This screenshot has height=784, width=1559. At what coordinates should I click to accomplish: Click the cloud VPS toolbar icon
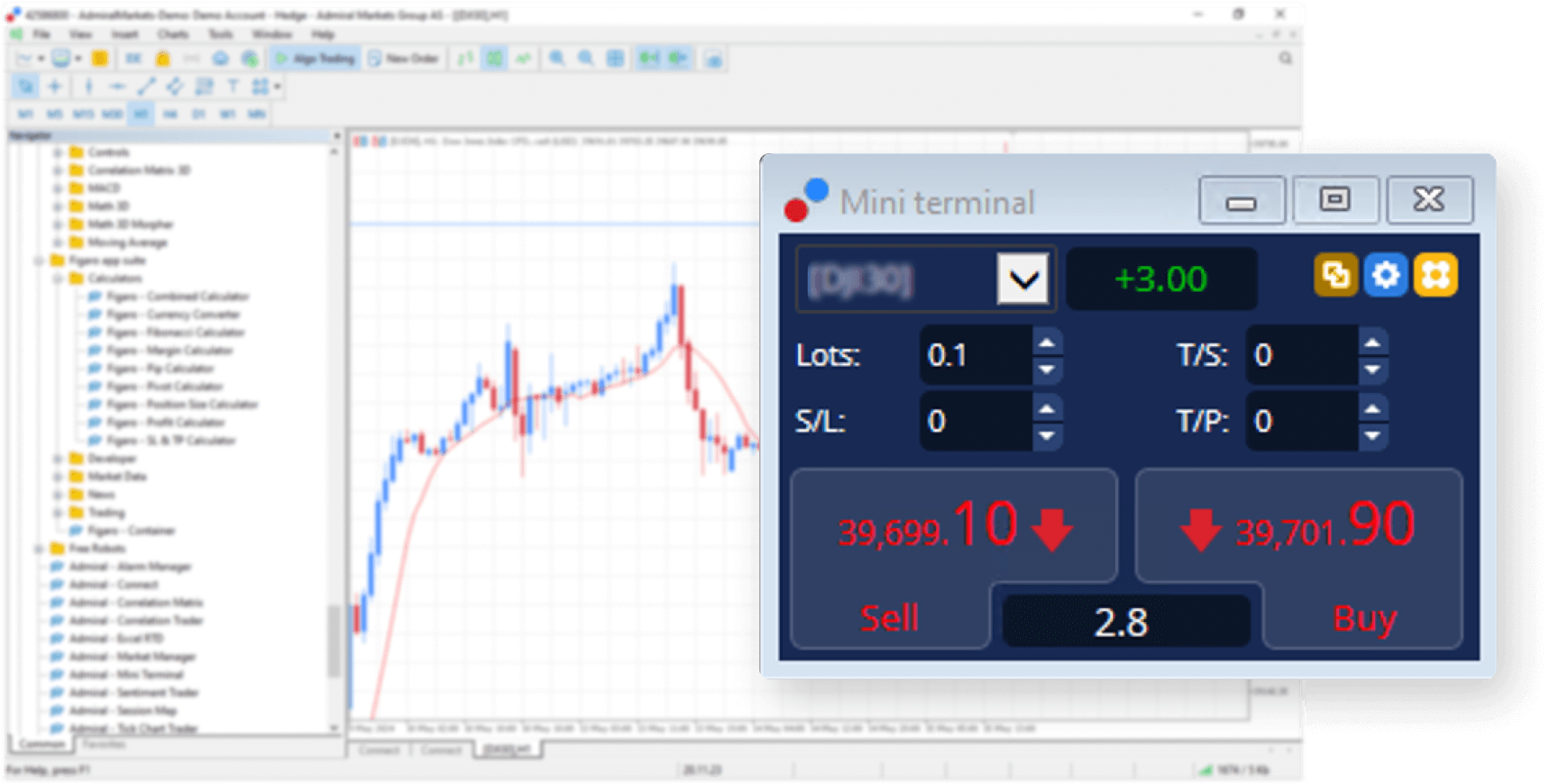pyautogui.click(x=220, y=59)
